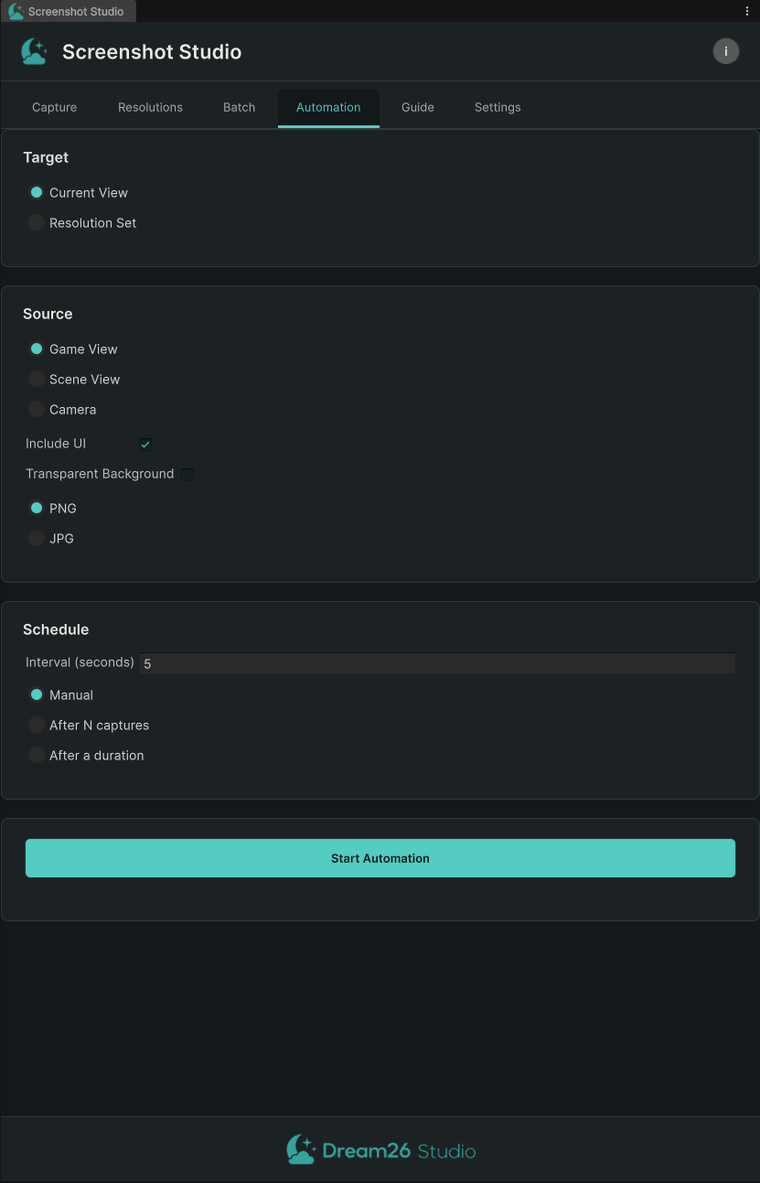This screenshot has width=760, height=1183.
Task: Select Current View target option
Action: 78,192
